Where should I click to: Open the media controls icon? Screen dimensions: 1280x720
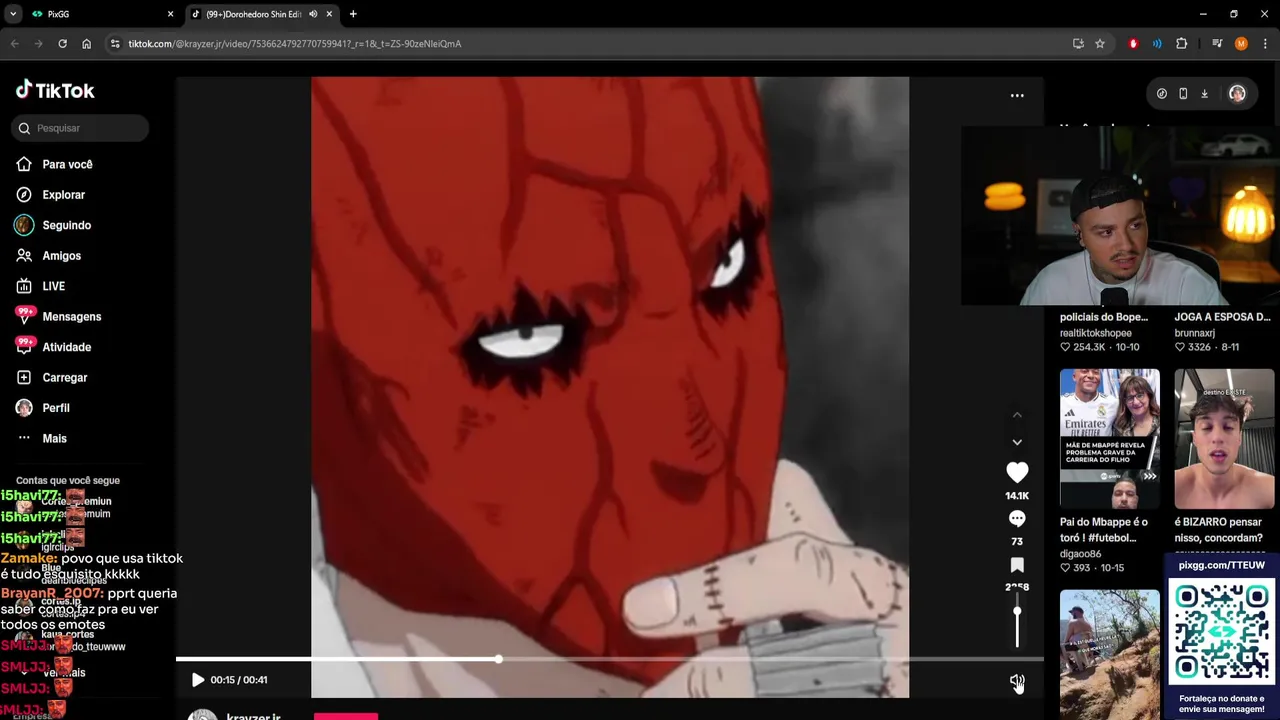1217,44
